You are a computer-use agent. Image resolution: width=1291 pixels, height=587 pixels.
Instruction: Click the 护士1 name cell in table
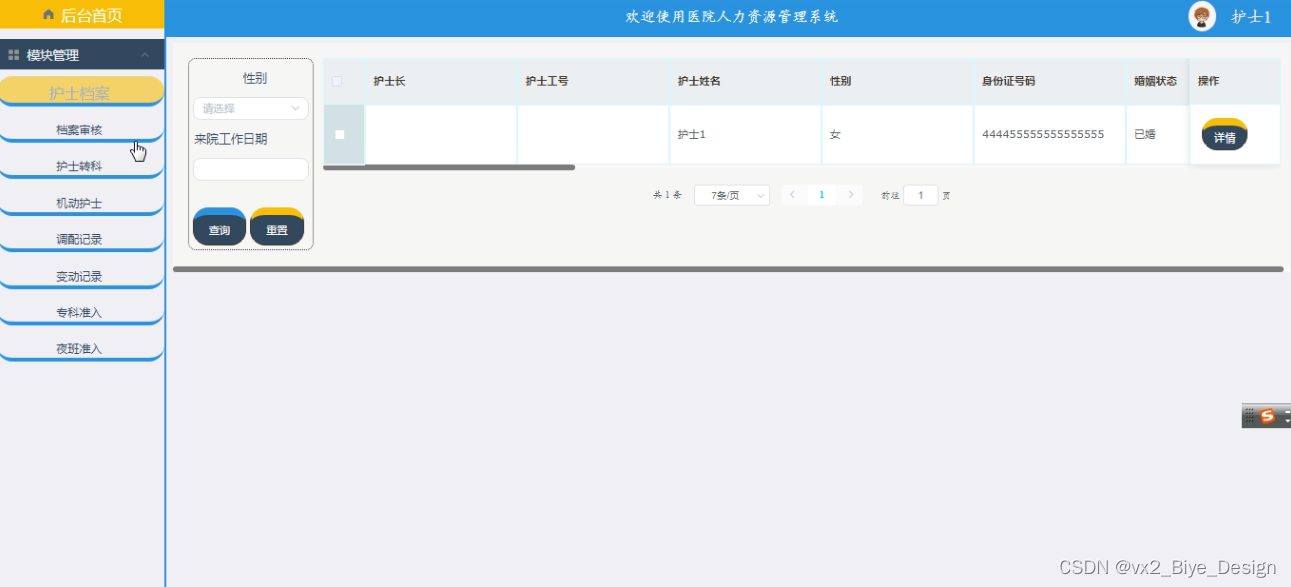(745, 134)
